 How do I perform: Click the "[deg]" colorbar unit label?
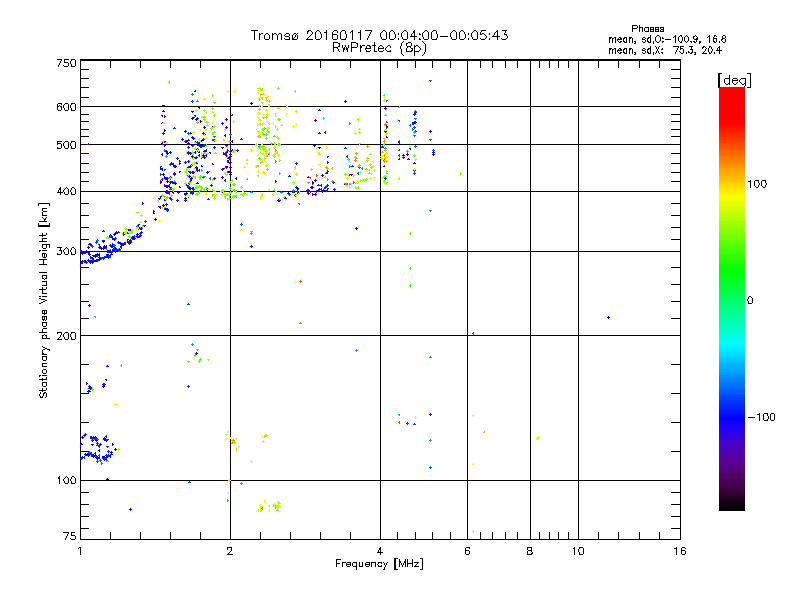click(x=734, y=80)
